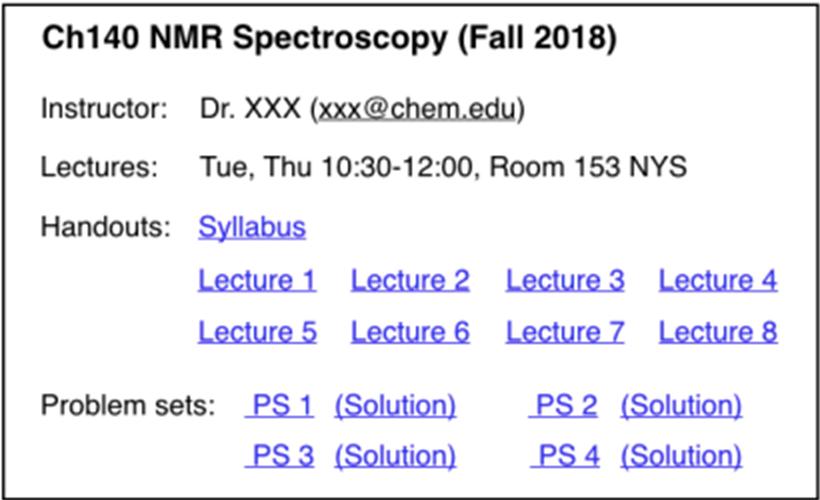820x500 pixels.
Task: Open the Lecture 8 handout
Action: coord(718,332)
